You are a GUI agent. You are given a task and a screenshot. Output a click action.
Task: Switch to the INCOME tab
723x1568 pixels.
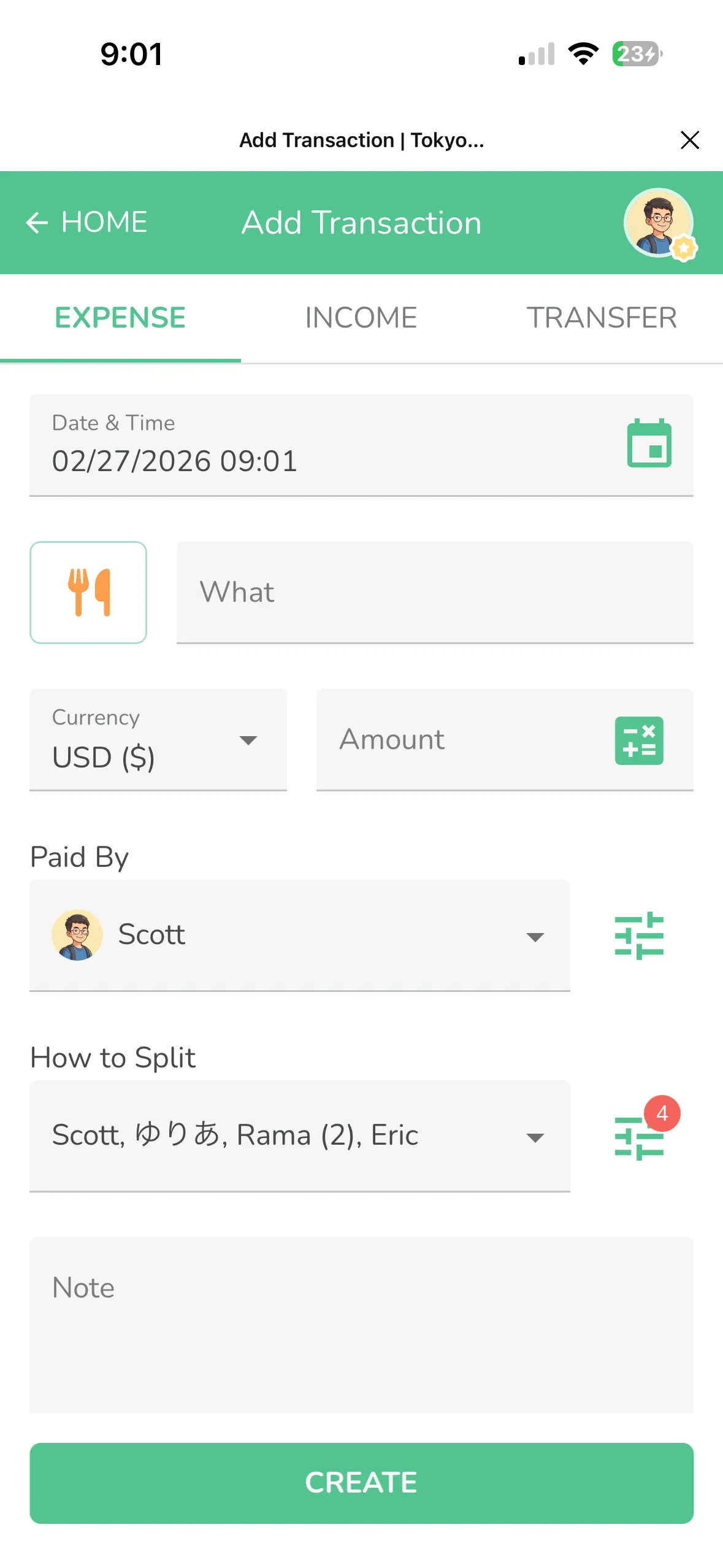click(x=361, y=318)
